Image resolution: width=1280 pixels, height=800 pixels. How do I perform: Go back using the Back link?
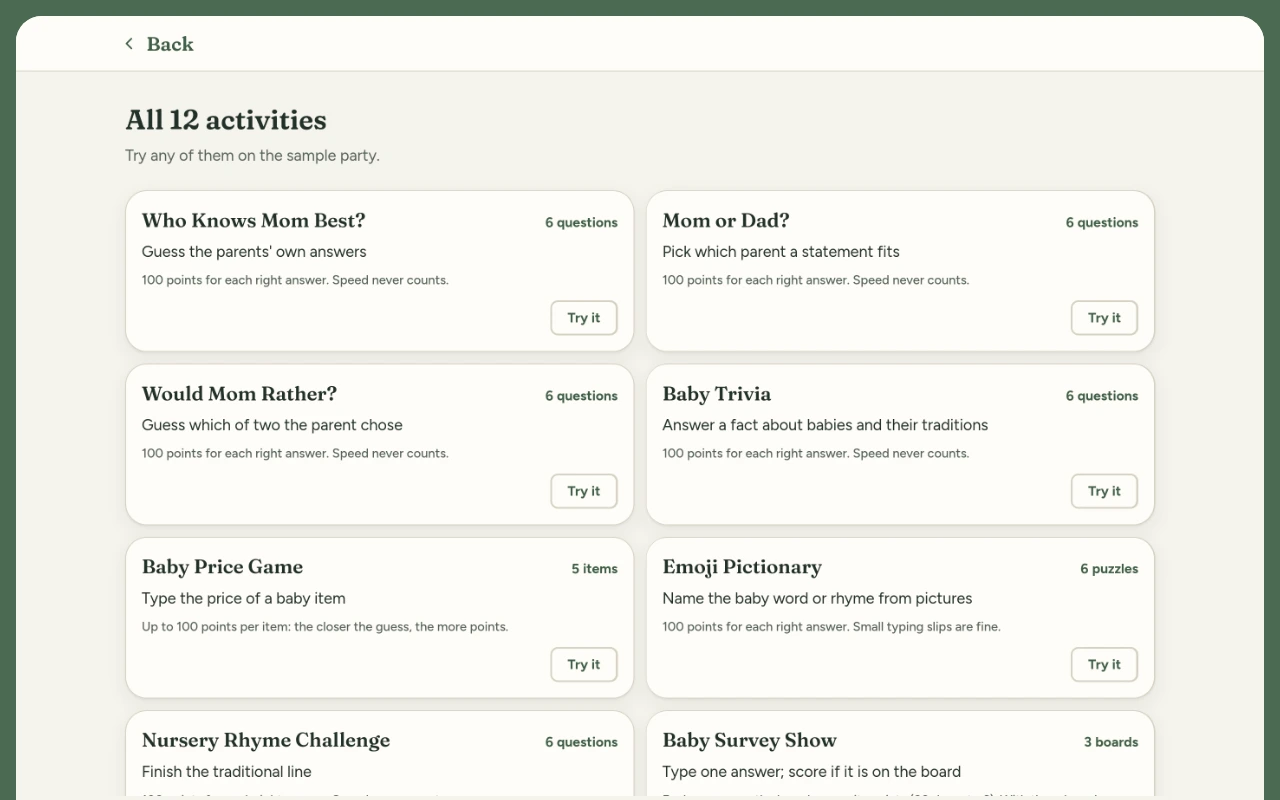(x=159, y=44)
